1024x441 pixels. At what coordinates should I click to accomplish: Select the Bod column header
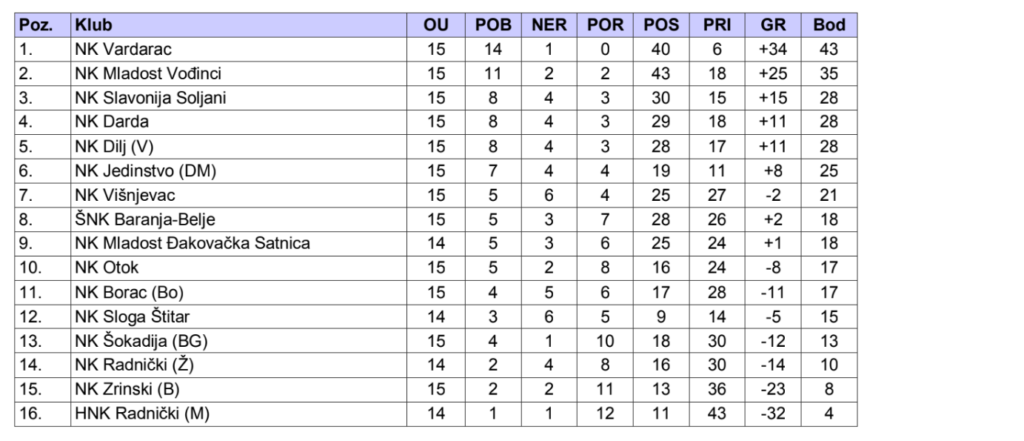coord(830,25)
